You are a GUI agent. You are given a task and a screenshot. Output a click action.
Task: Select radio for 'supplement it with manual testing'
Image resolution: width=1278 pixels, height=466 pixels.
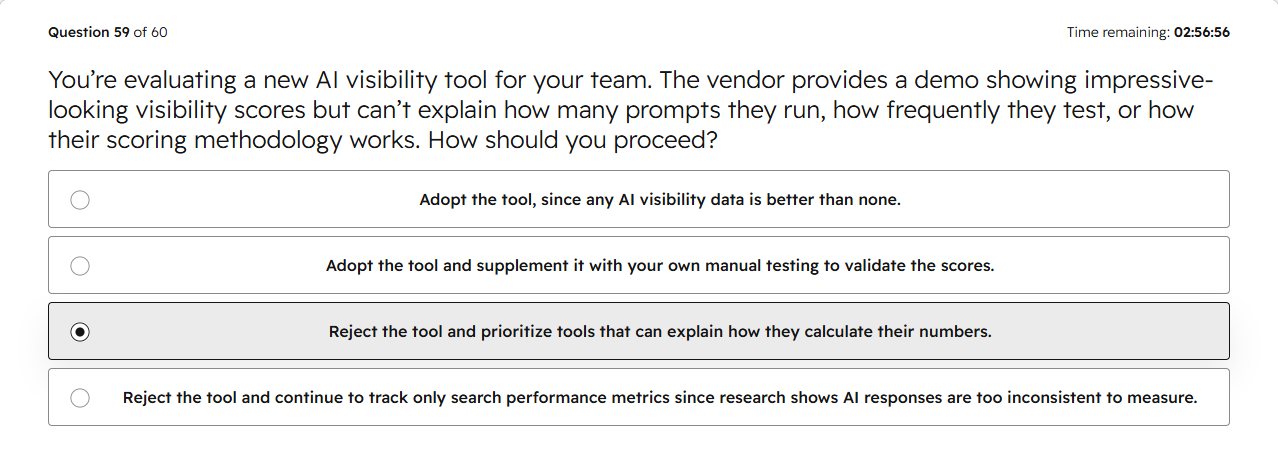tap(80, 266)
